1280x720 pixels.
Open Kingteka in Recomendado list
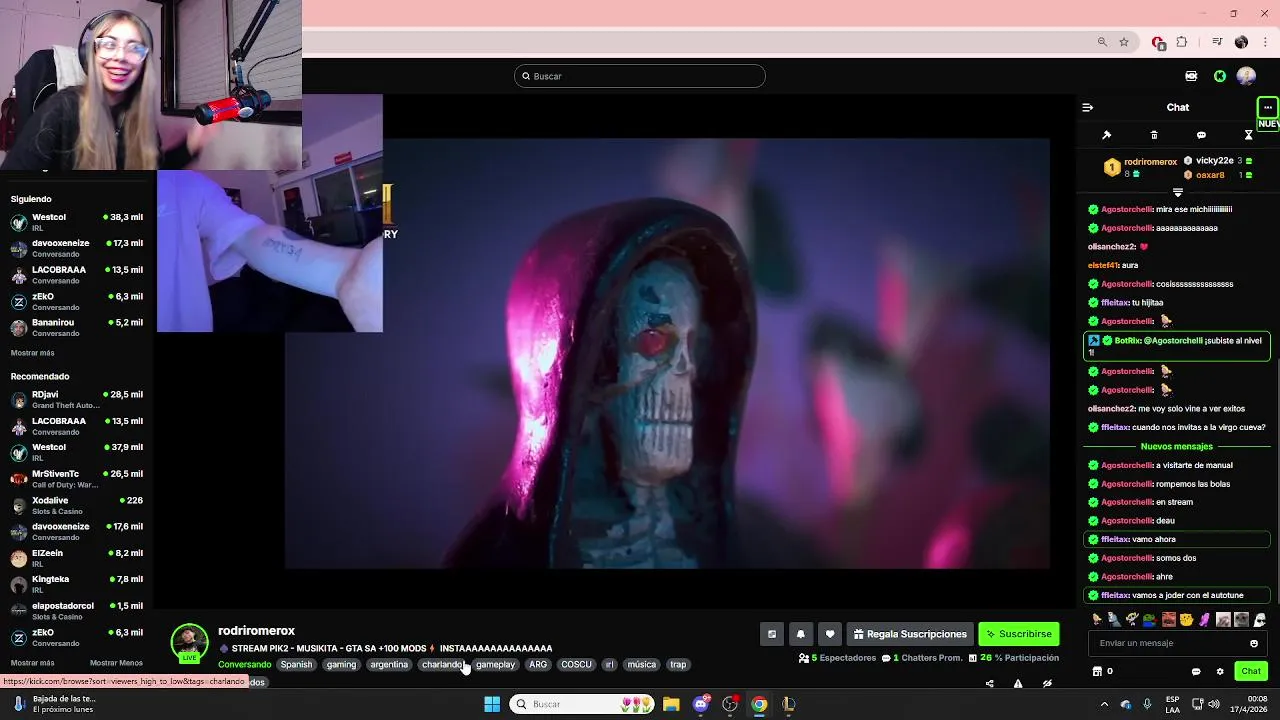[x=77, y=584]
